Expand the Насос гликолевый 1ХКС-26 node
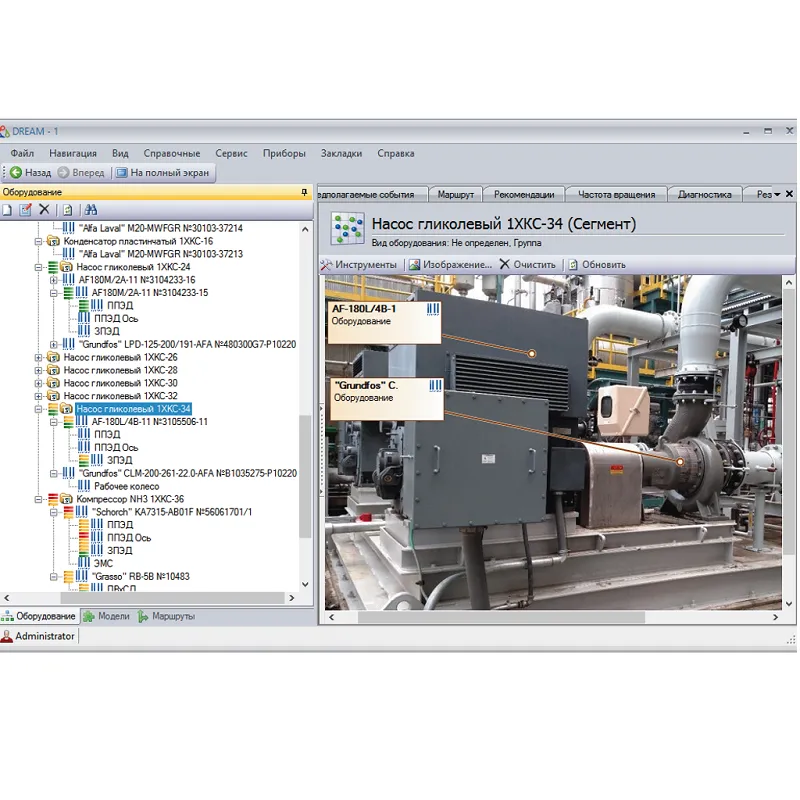 tap(39, 357)
